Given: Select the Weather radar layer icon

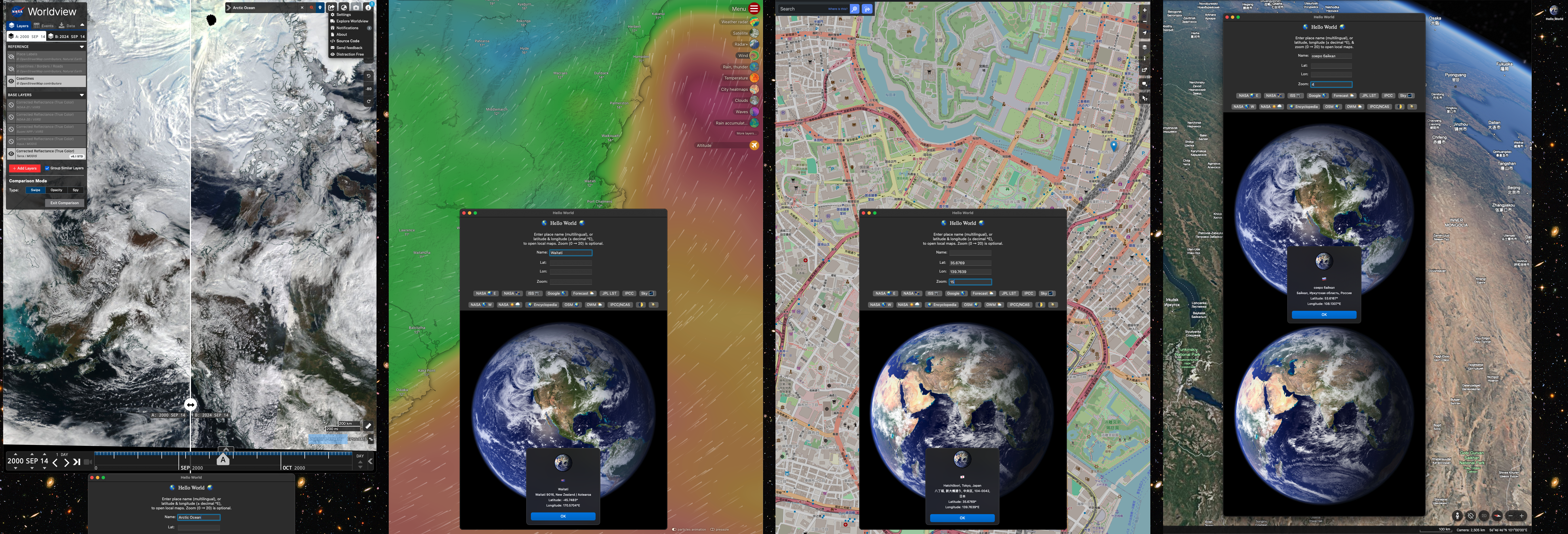Looking at the screenshot, I should coord(754,22).
